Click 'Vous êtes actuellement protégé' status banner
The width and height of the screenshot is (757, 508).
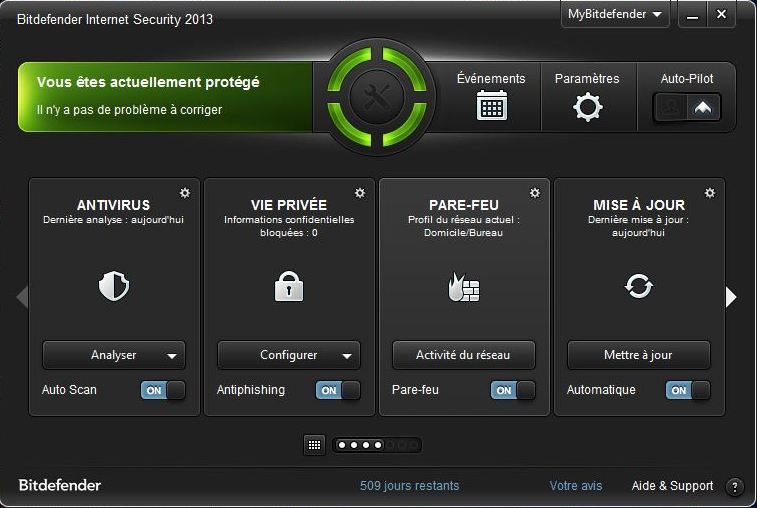click(165, 97)
